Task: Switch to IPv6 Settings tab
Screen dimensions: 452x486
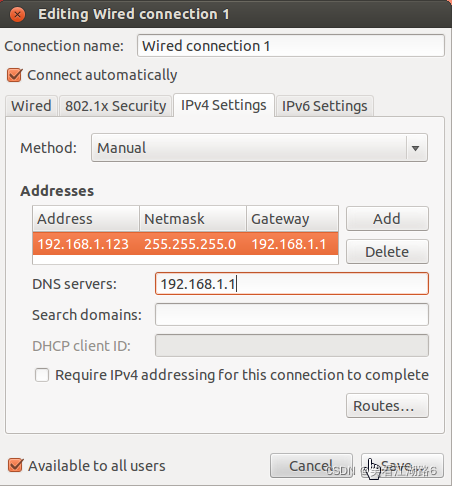Action: (x=325, y=106)
